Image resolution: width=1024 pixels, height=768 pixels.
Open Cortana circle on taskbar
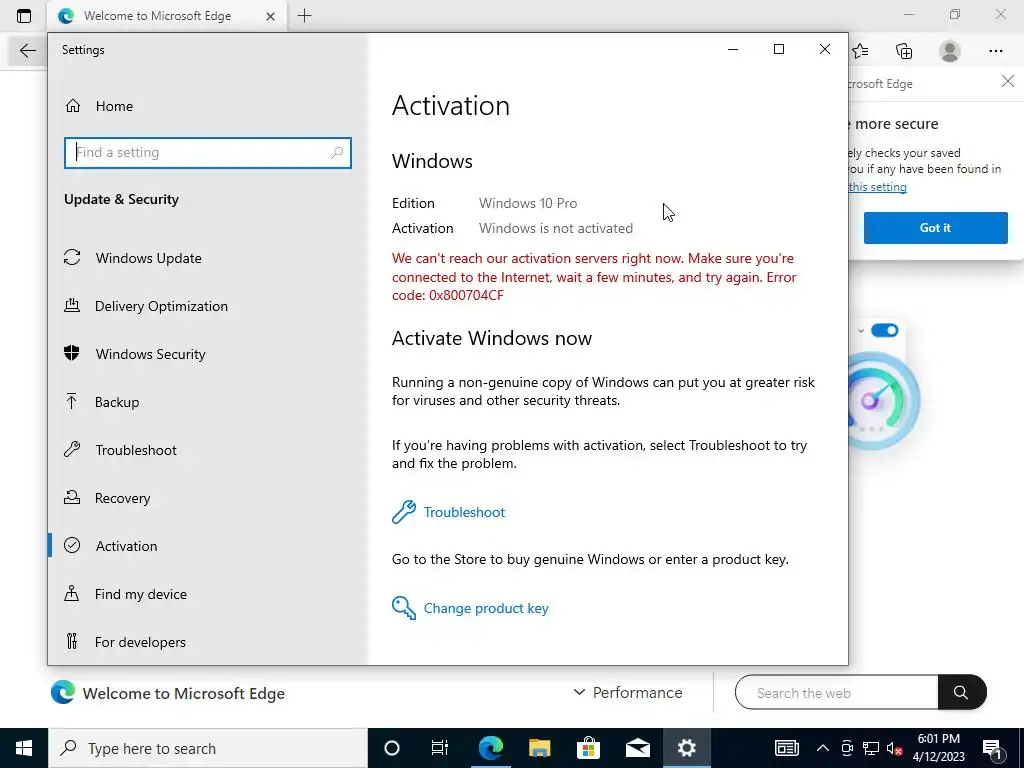[392, 748]
